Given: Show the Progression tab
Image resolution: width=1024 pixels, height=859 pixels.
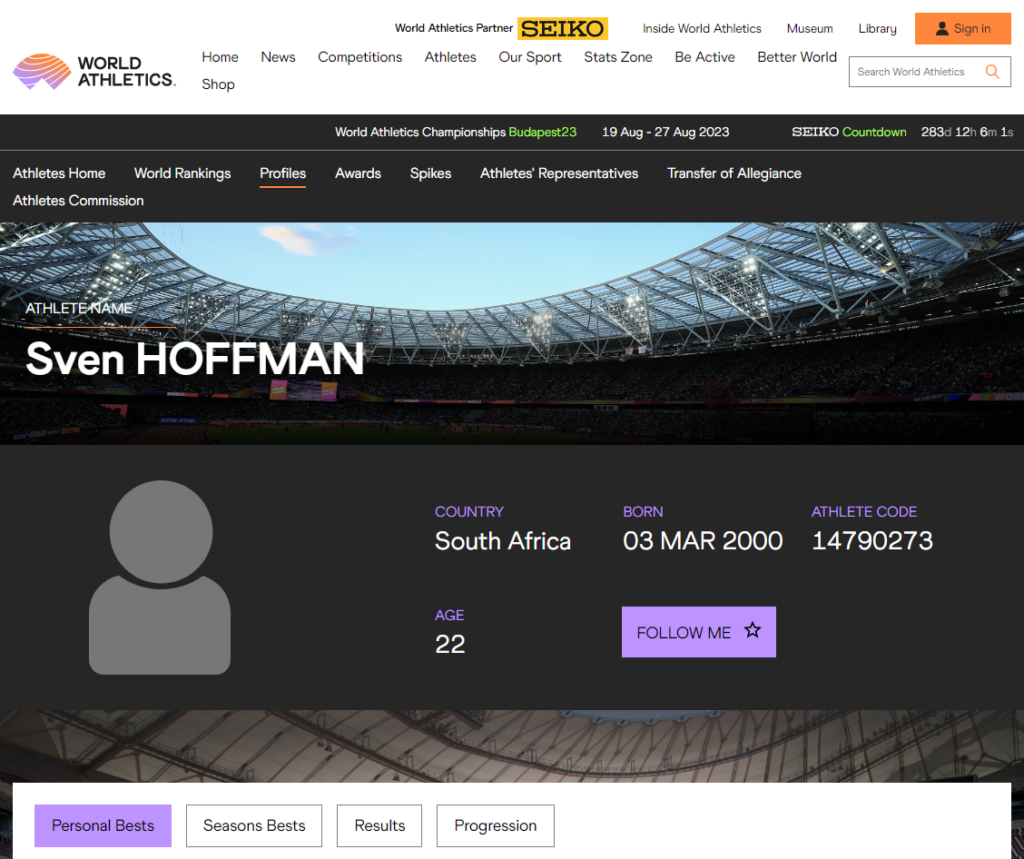Looking at the screenshot, I should point(495,826).
